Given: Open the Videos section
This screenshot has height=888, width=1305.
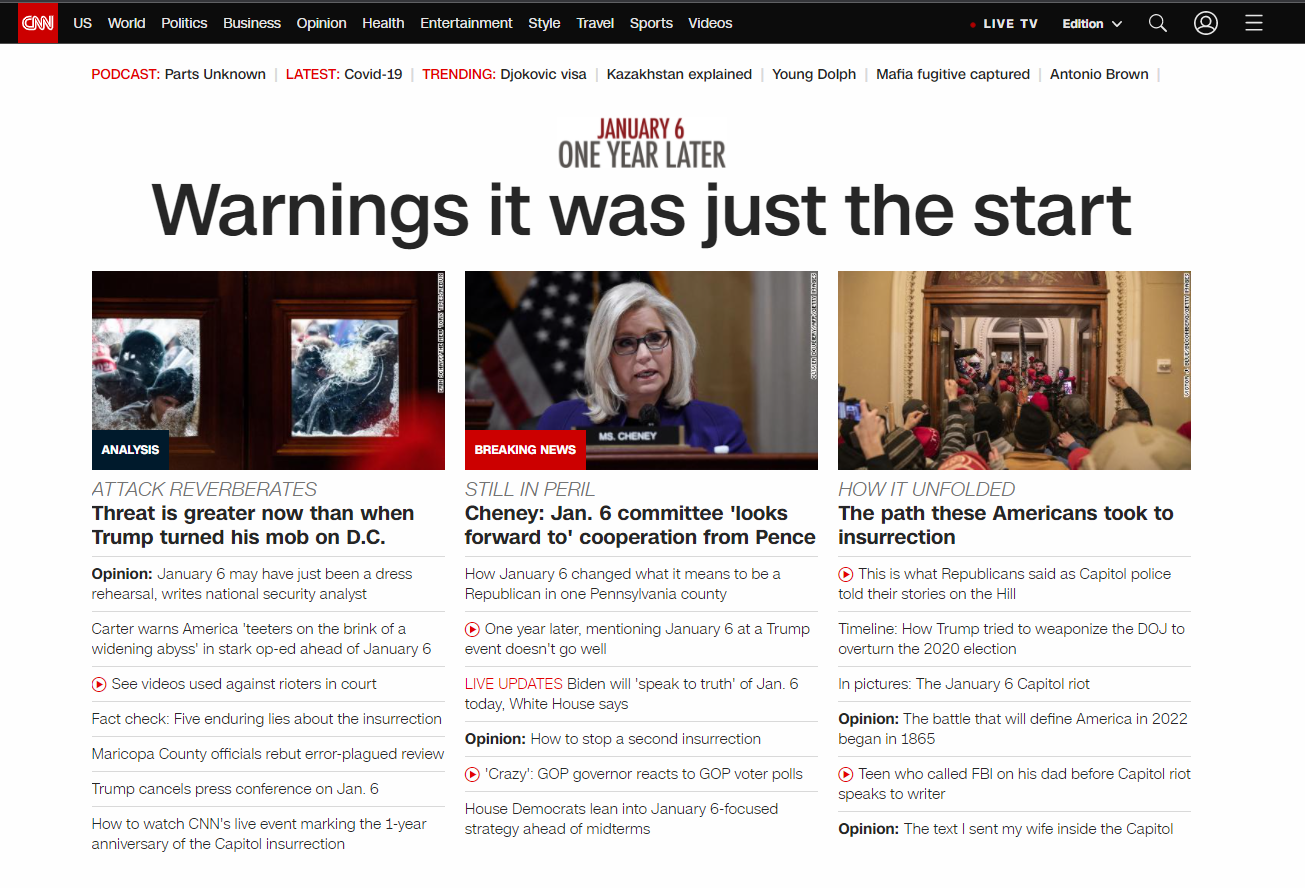Looking at the screenshot, I should click(x=710, y=23).
